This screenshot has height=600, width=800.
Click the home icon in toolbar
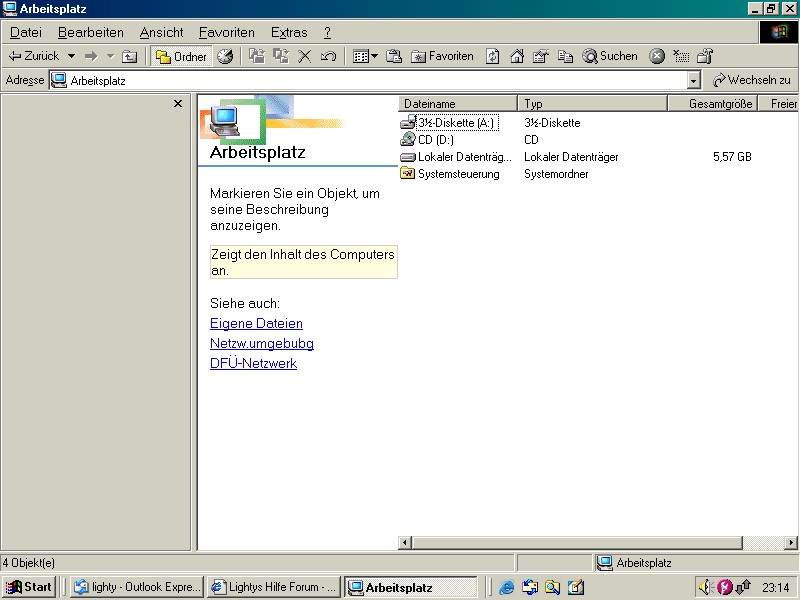[517, 57]
